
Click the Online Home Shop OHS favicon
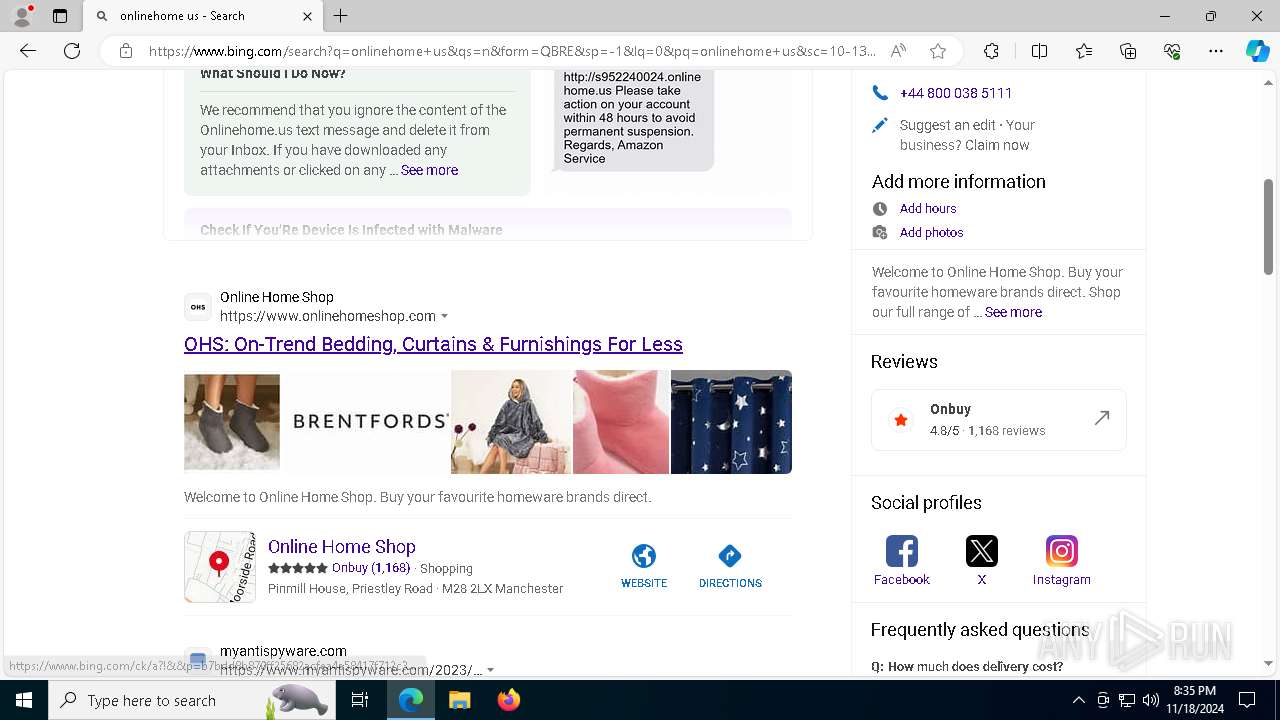198,307
